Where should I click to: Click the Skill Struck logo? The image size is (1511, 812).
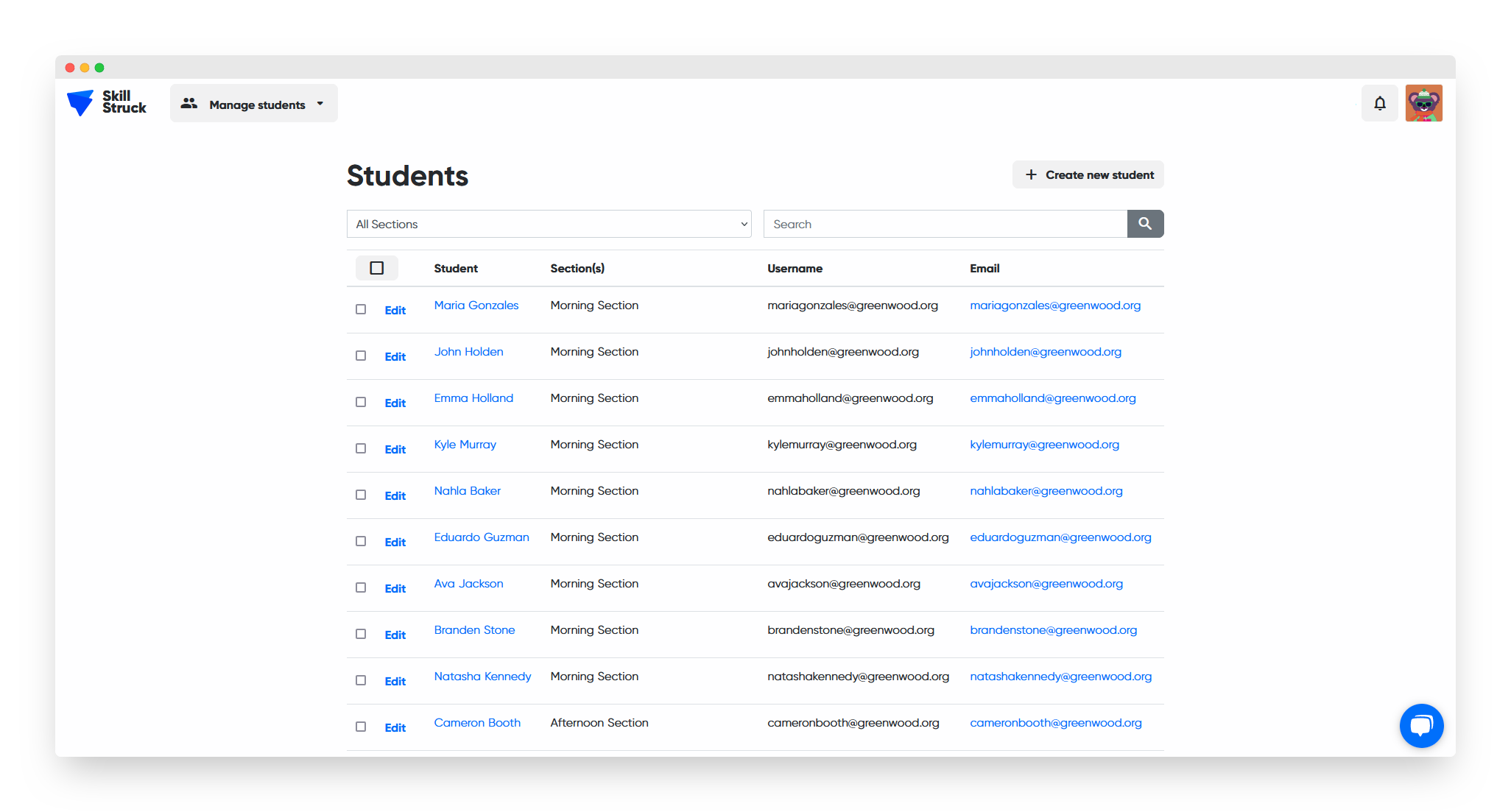pos(107,102)
